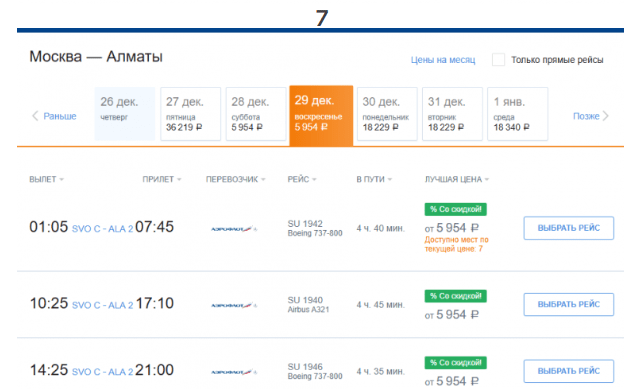Click the right chevron next to Позже
The height and width of the screenshot is (389, 624).
[x=605, y=116]
